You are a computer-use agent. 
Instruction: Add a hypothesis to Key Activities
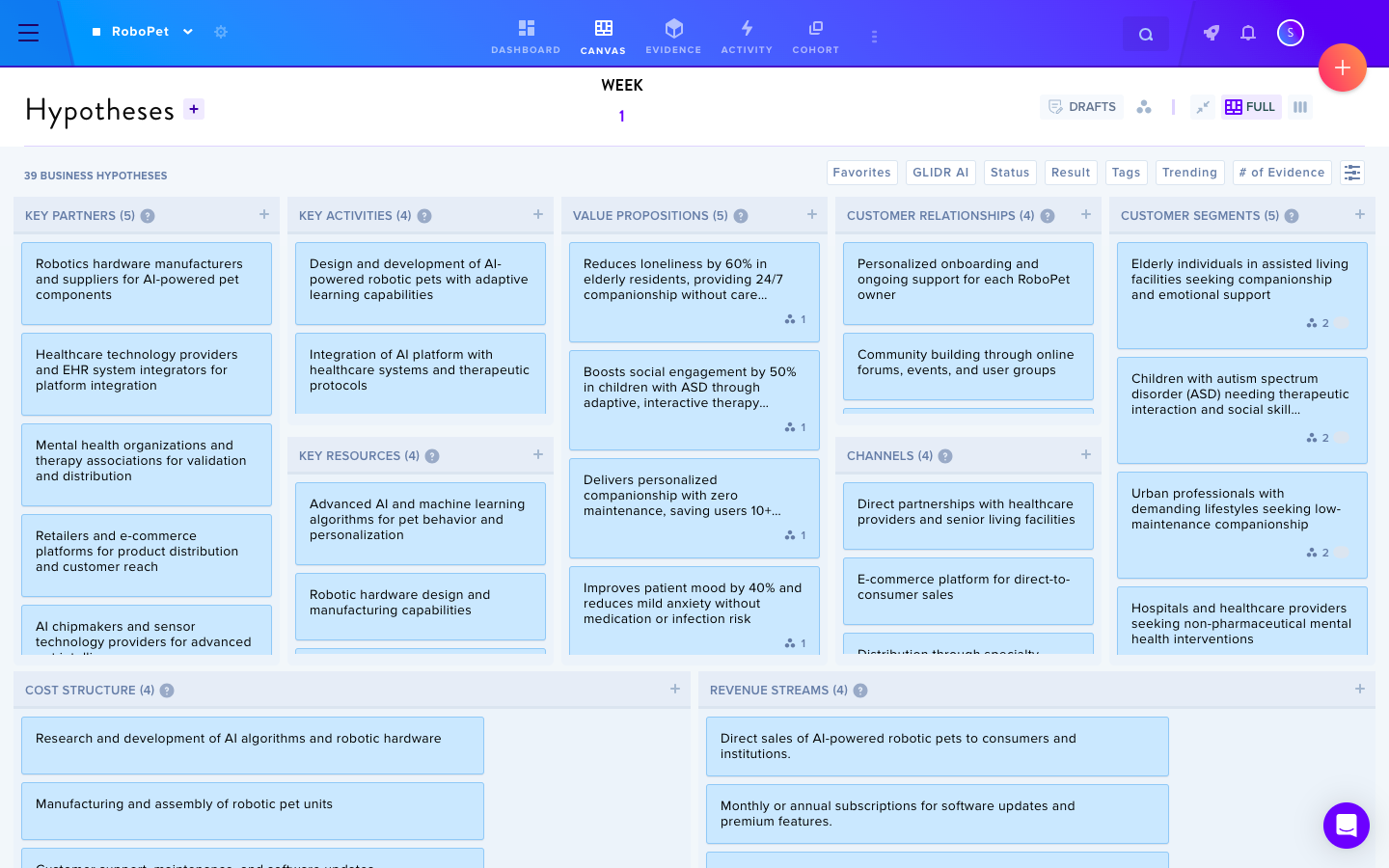[x=538, y=214]
